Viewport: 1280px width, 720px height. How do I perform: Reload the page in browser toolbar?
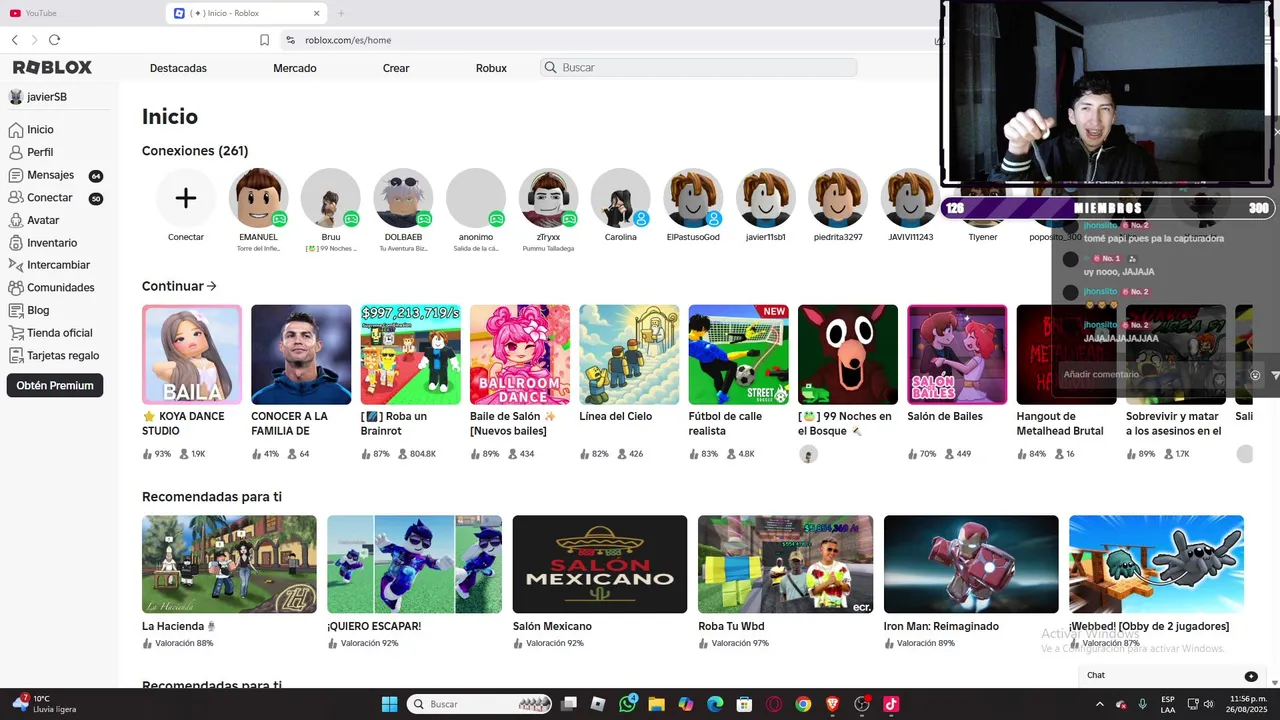click(54, 40)
